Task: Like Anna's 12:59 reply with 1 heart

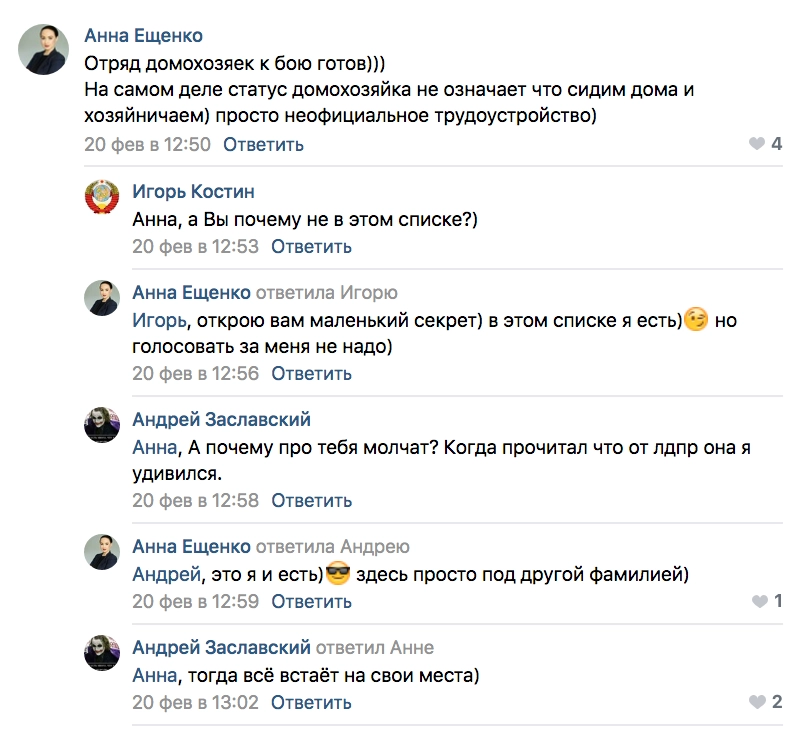Action: tap(757, 601)
